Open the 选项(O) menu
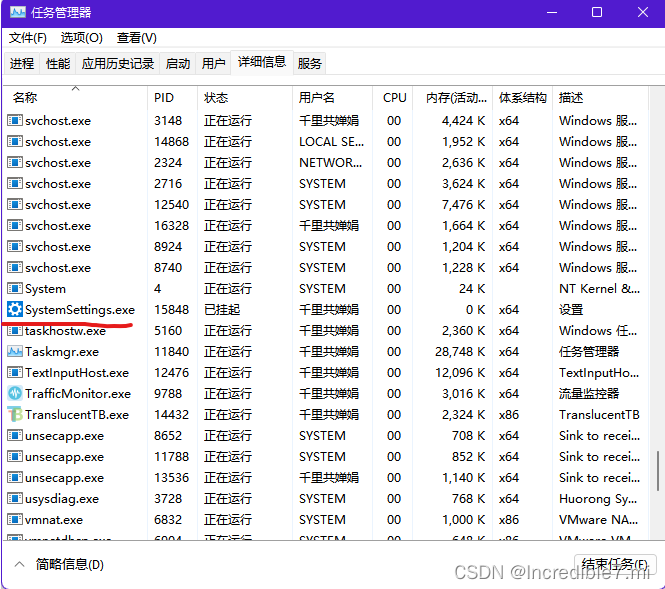Screen dimensions: 665x589 click(81, 38)
